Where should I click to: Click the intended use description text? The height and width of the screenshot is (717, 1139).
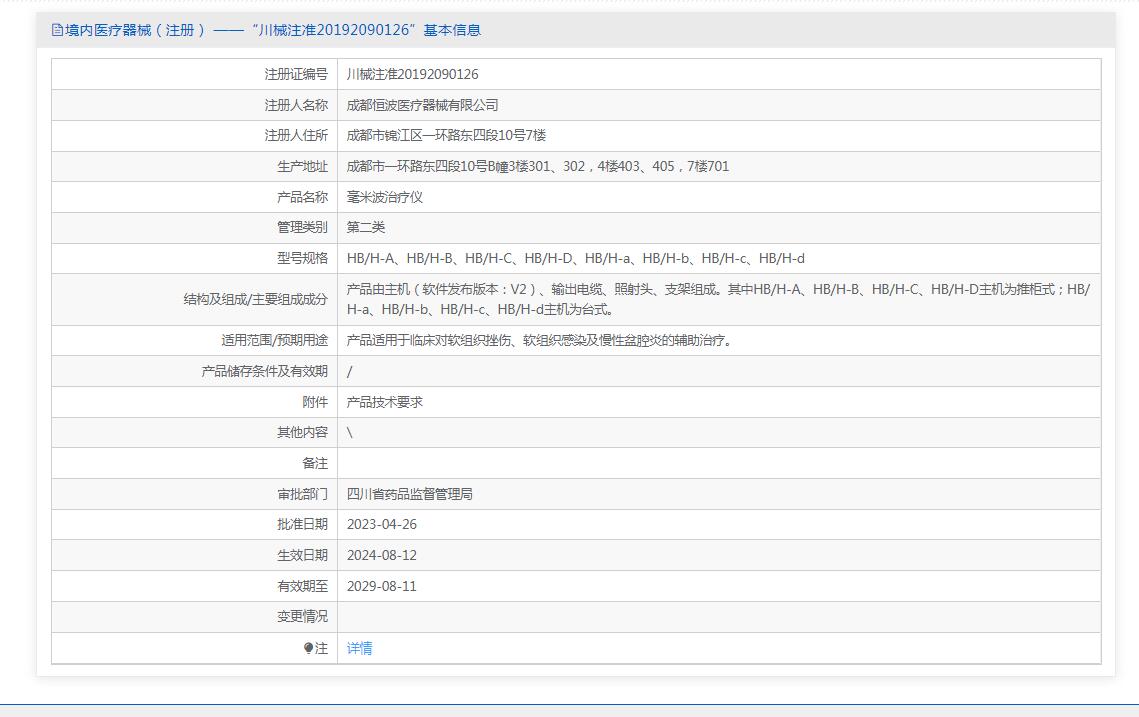(x=540, y=340)
